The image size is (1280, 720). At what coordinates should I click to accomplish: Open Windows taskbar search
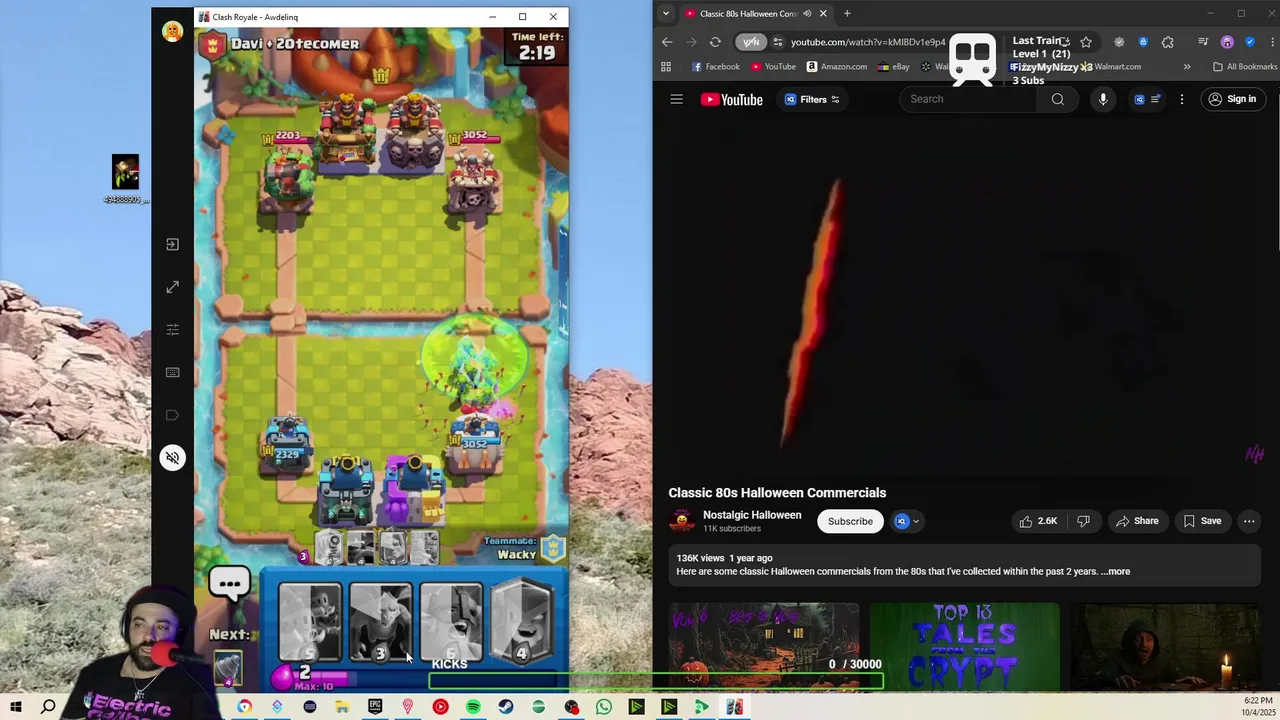tap(48, 707)
